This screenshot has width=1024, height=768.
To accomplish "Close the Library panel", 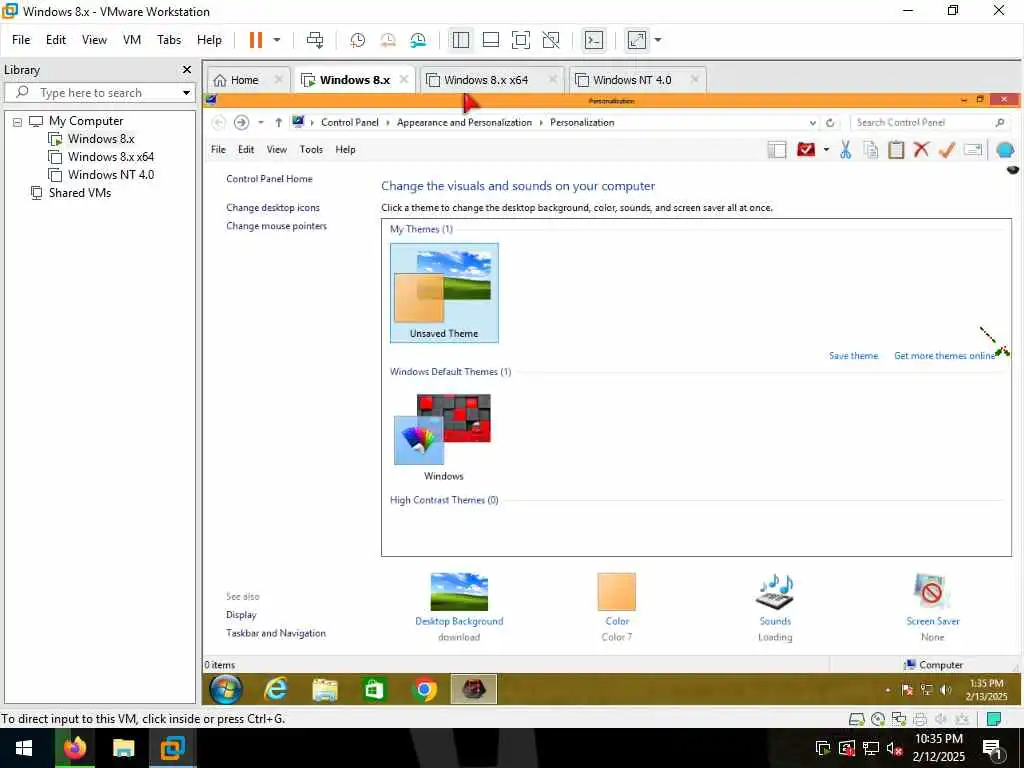I will coord(187,69).
